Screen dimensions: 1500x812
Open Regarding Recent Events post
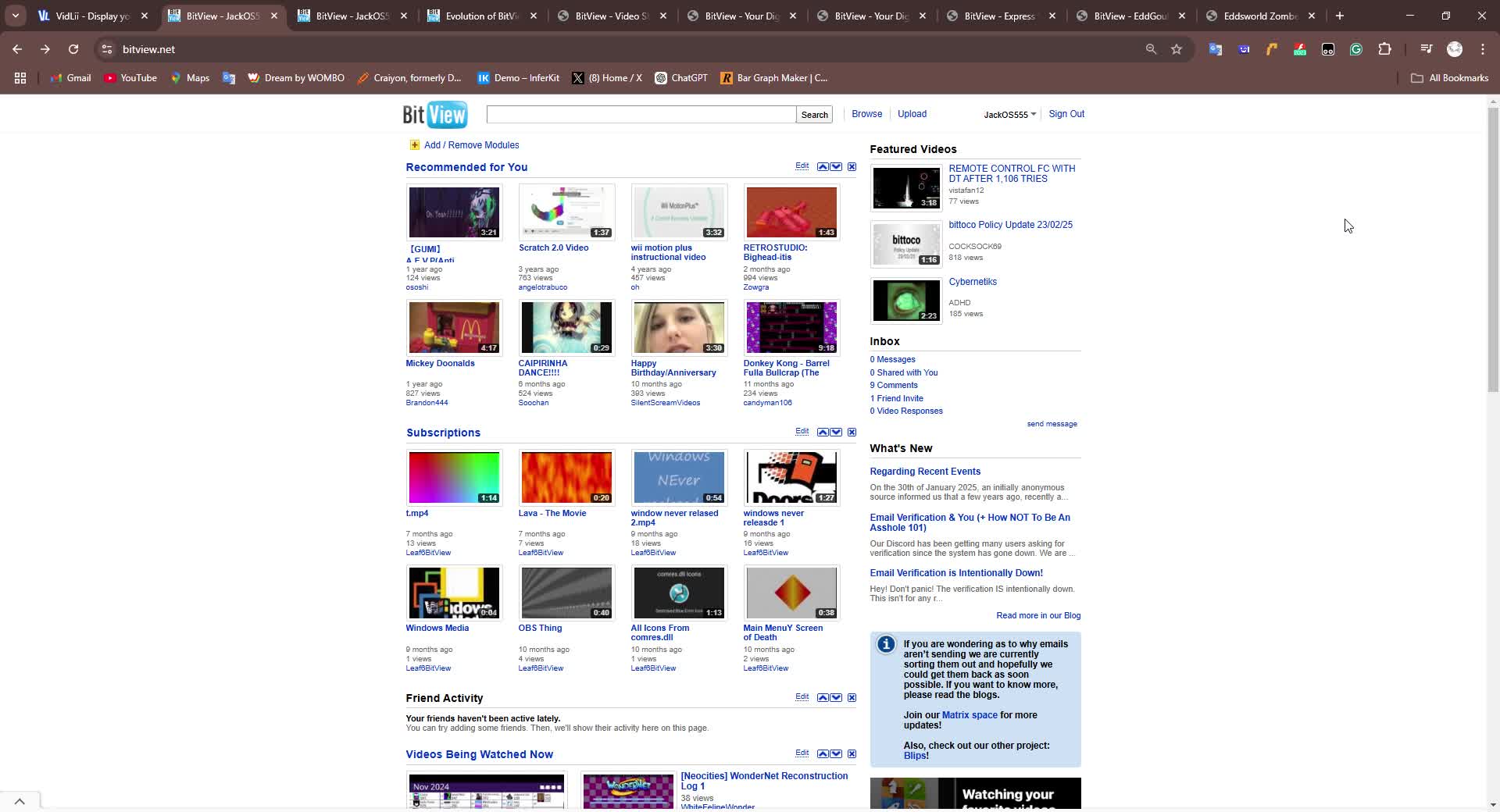[x=925, y=472]
